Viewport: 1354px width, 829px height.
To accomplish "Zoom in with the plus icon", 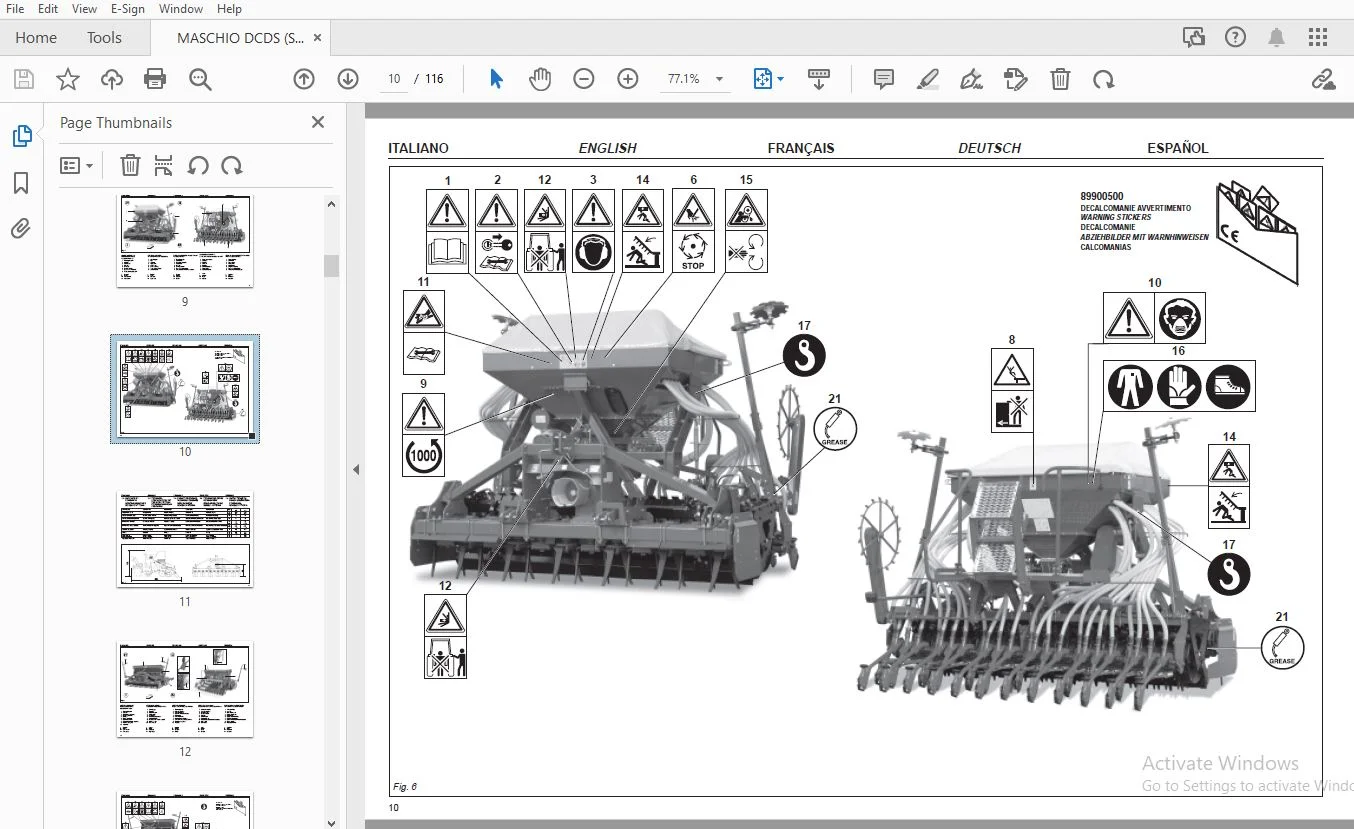I will click(628, 79).
